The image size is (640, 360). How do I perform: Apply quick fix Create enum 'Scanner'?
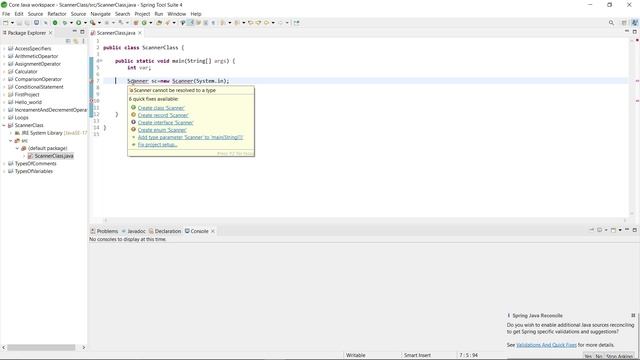click(x=162, y=130)
